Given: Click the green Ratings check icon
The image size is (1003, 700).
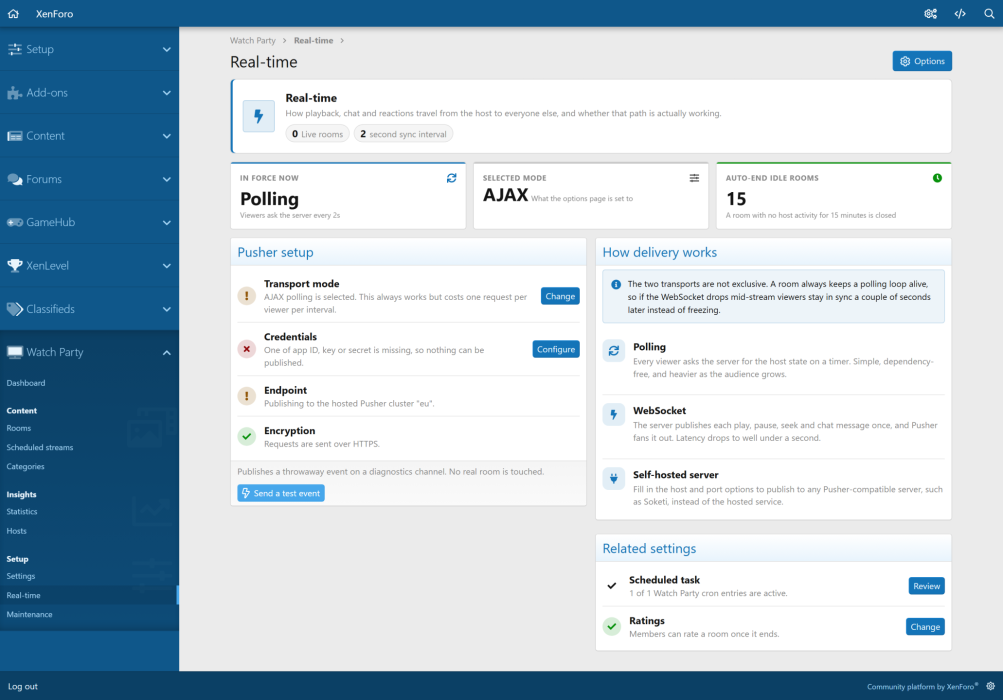Looking at the screenshot, I should [x=612, y=626].
